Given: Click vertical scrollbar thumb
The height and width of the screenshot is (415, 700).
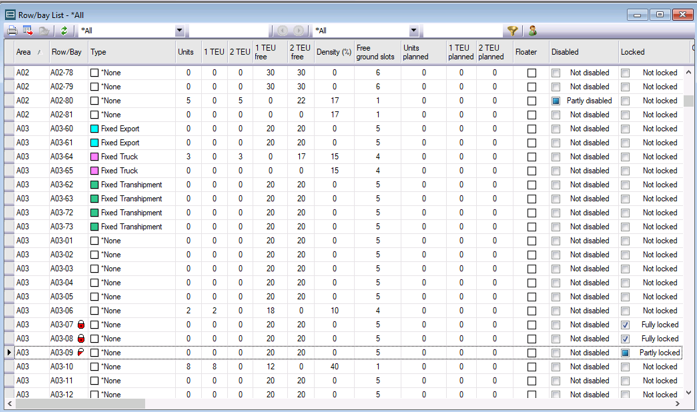Looking at the screenshot, I should (x=688, y=101).
